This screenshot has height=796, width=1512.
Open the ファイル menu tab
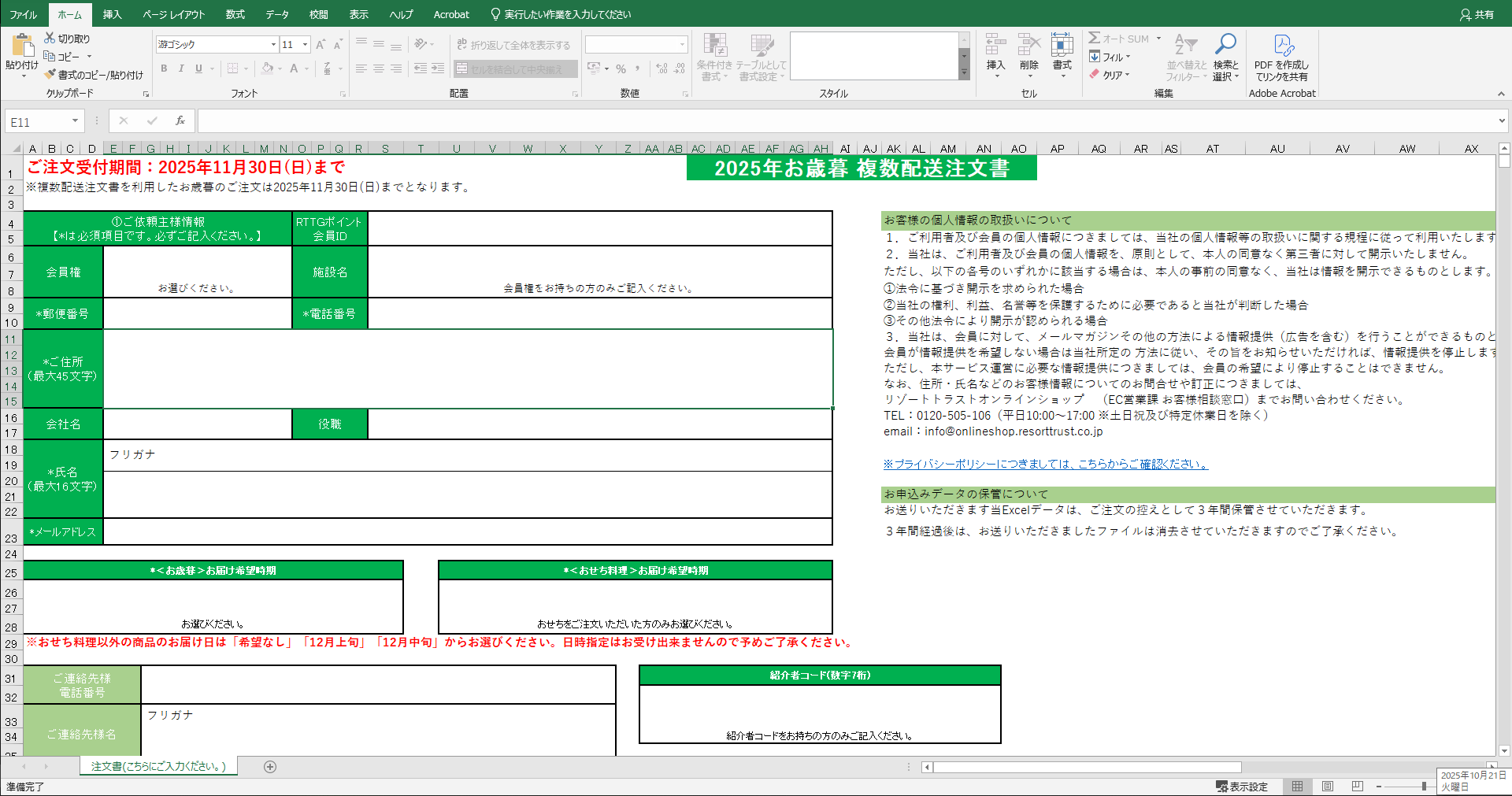click(x=23, y=14)
